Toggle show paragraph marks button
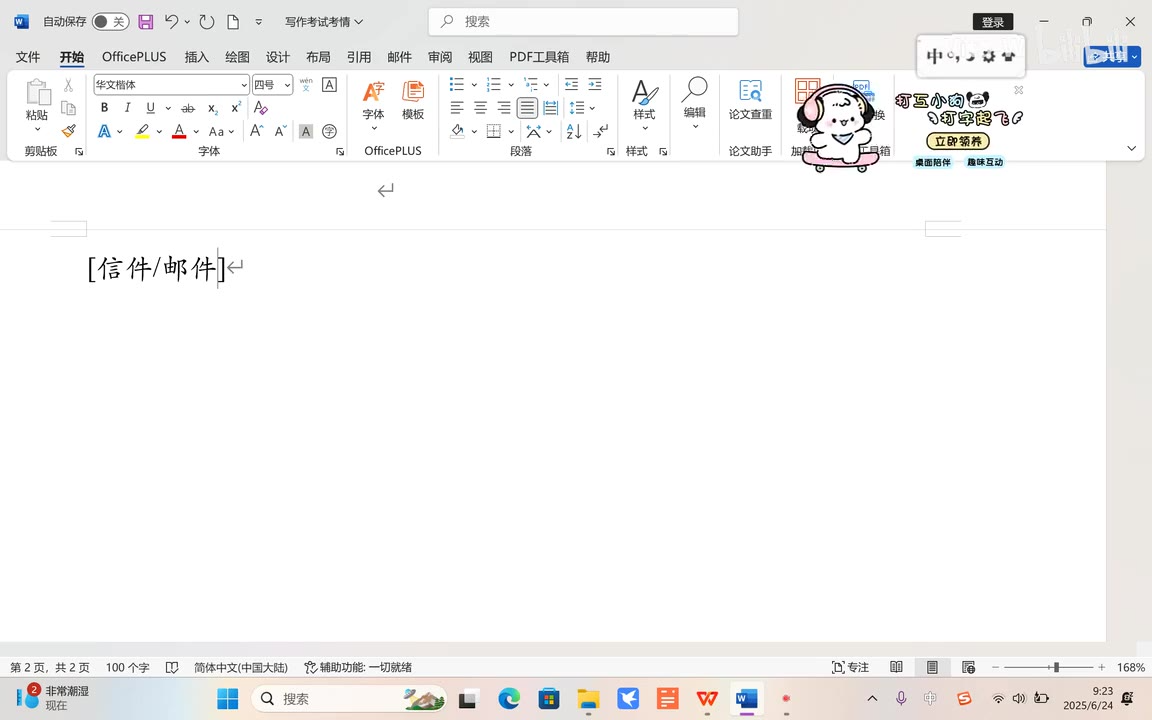1152x720 pixels. [x=600, y=131]
